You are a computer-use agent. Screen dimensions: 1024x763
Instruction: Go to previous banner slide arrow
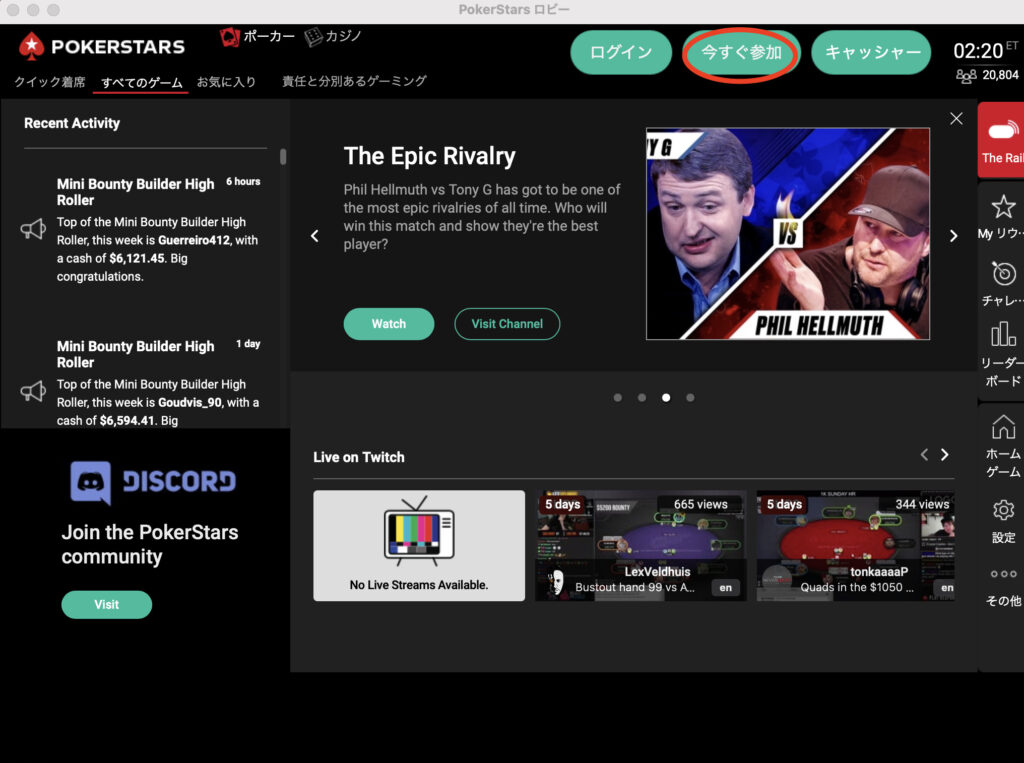315,236
